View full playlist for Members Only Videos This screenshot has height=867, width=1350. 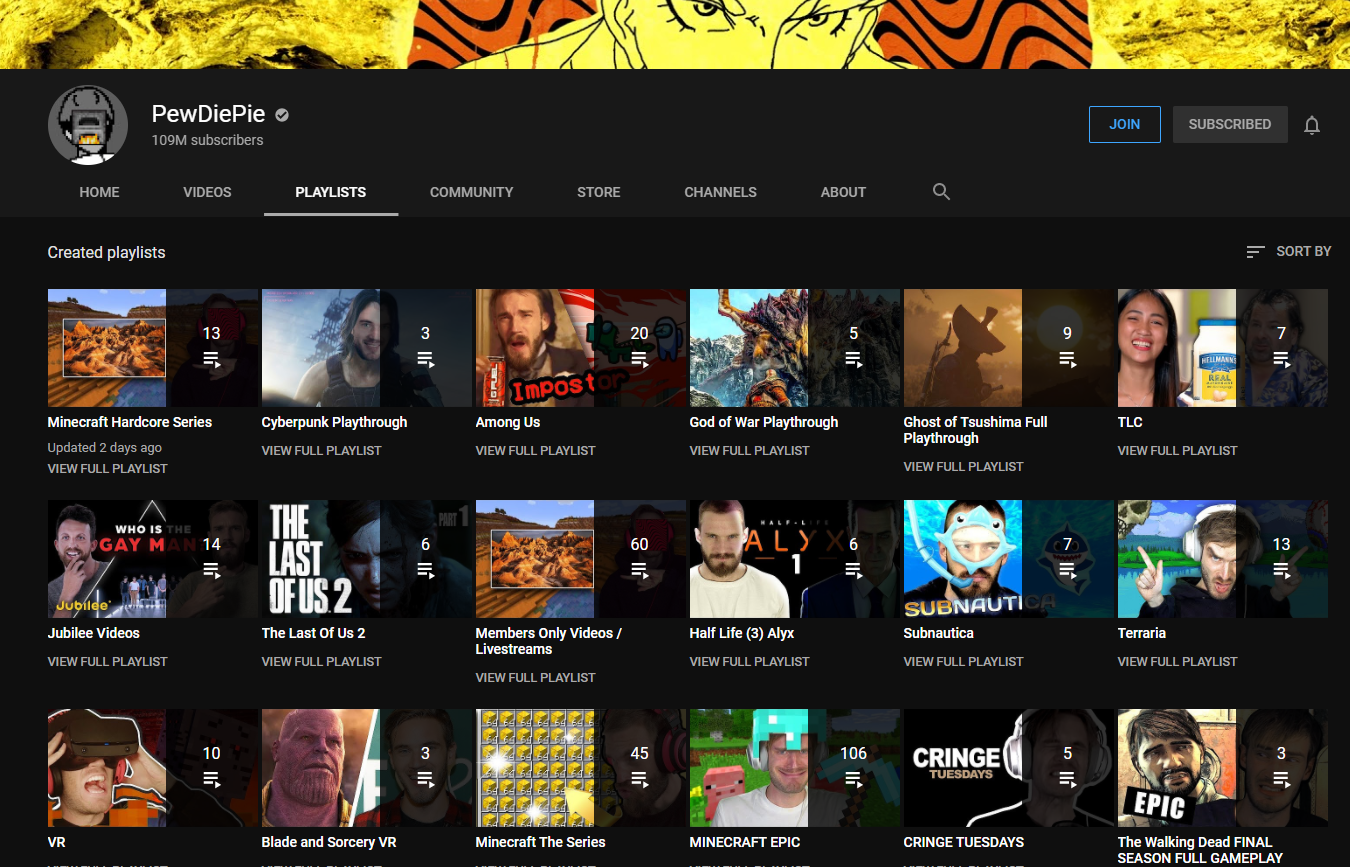(535, 678)
